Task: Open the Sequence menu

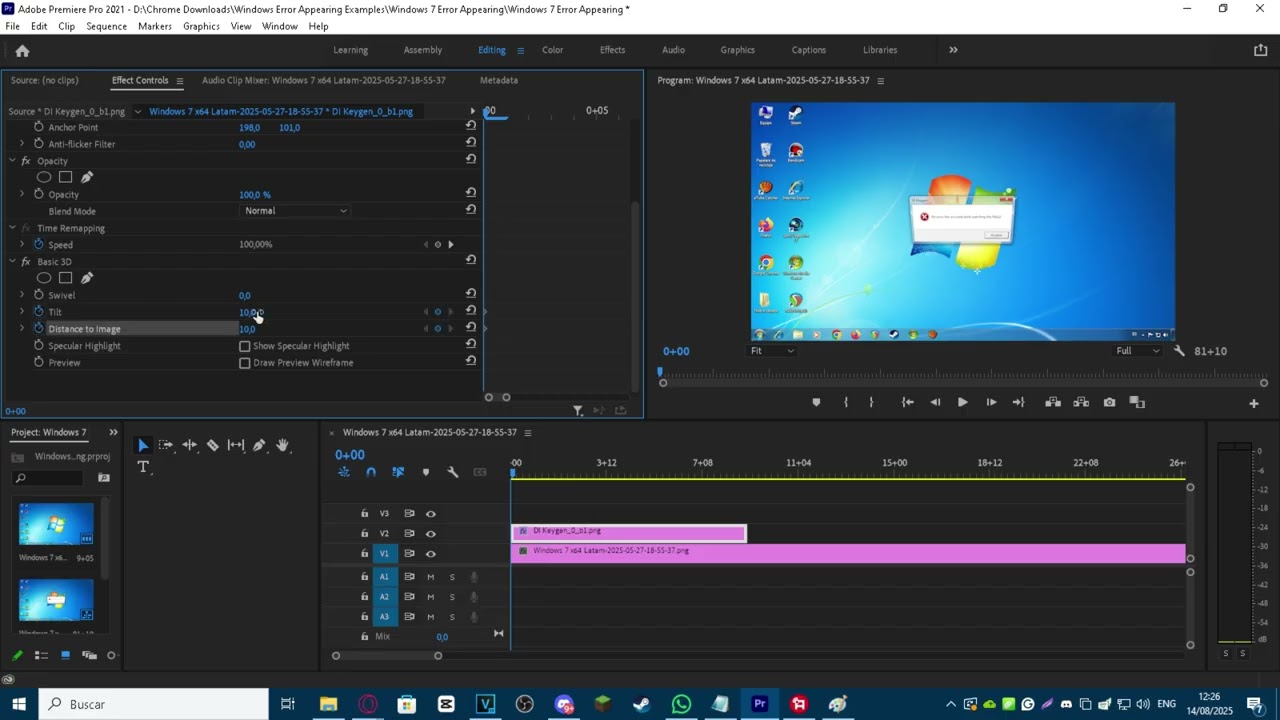Action: coord(106,26)
